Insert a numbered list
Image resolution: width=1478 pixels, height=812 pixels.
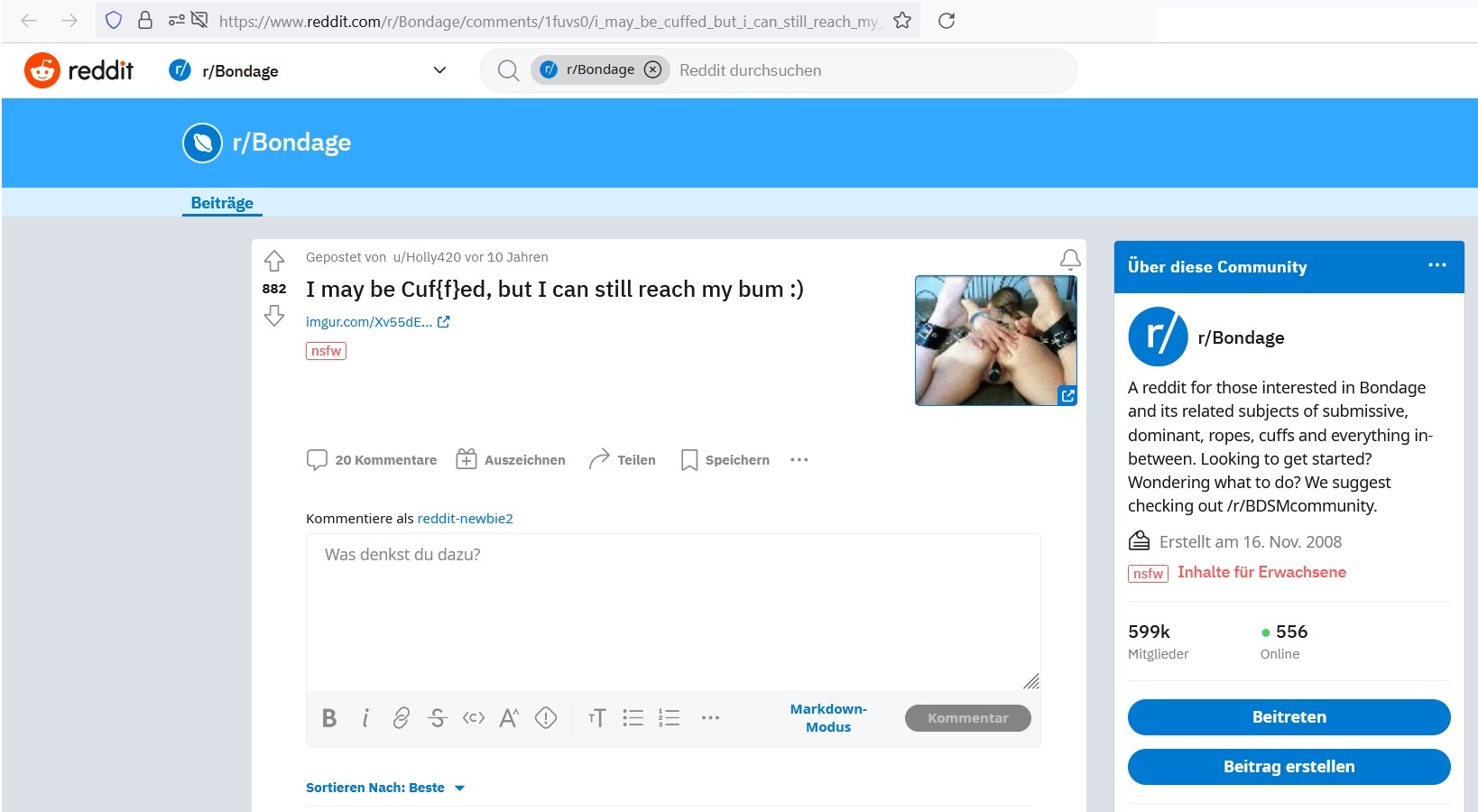(669, 718)
